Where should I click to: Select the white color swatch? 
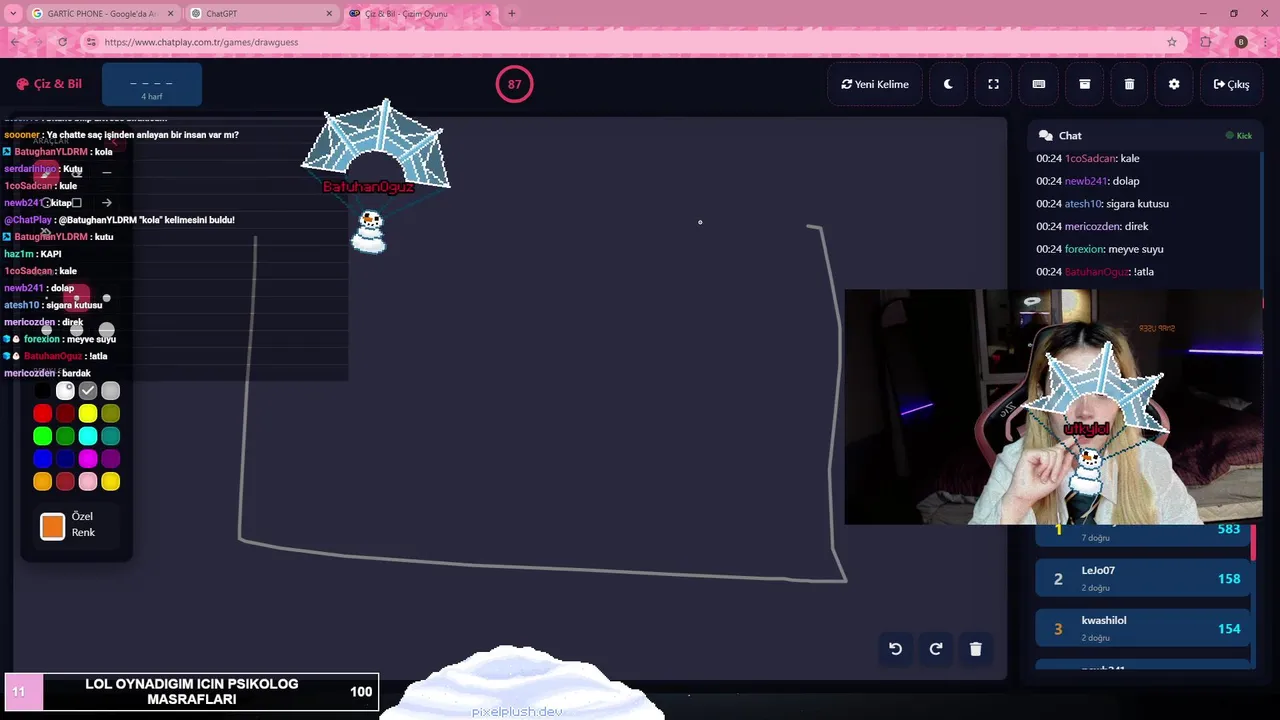coord(65,391)
